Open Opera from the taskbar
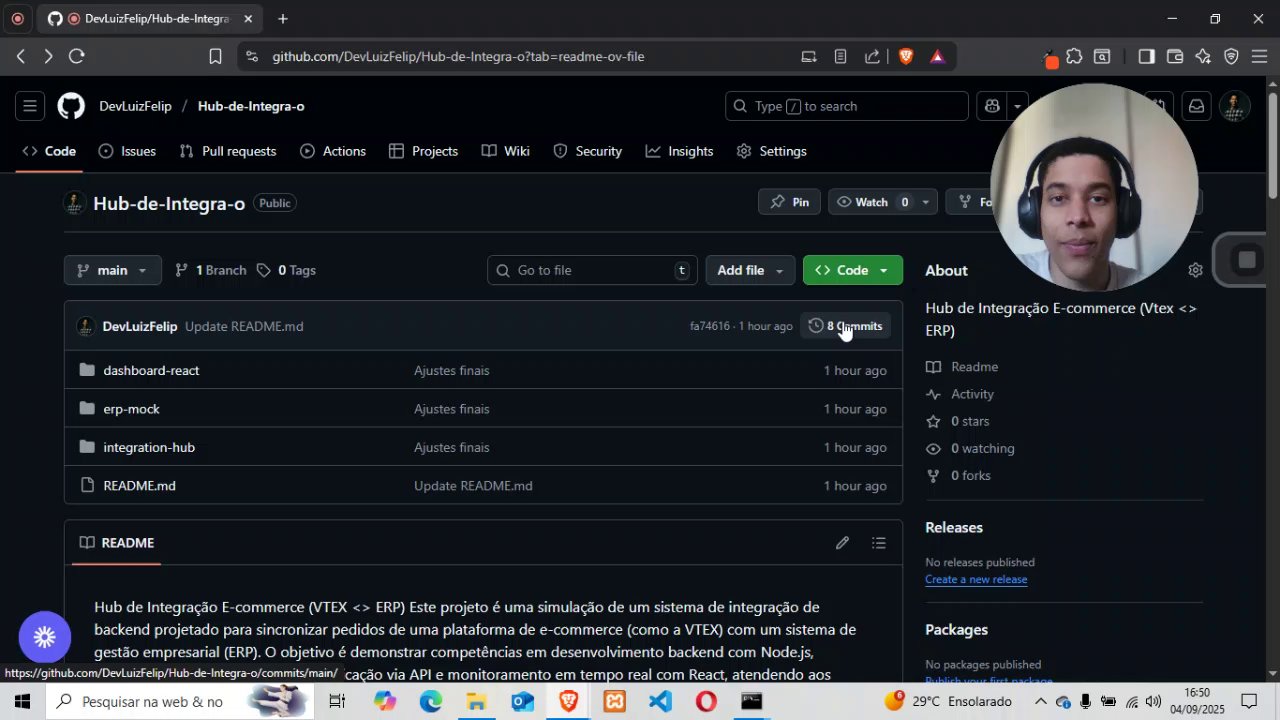Viewport: 1280px width, 720px height. [x=706, y=702]
